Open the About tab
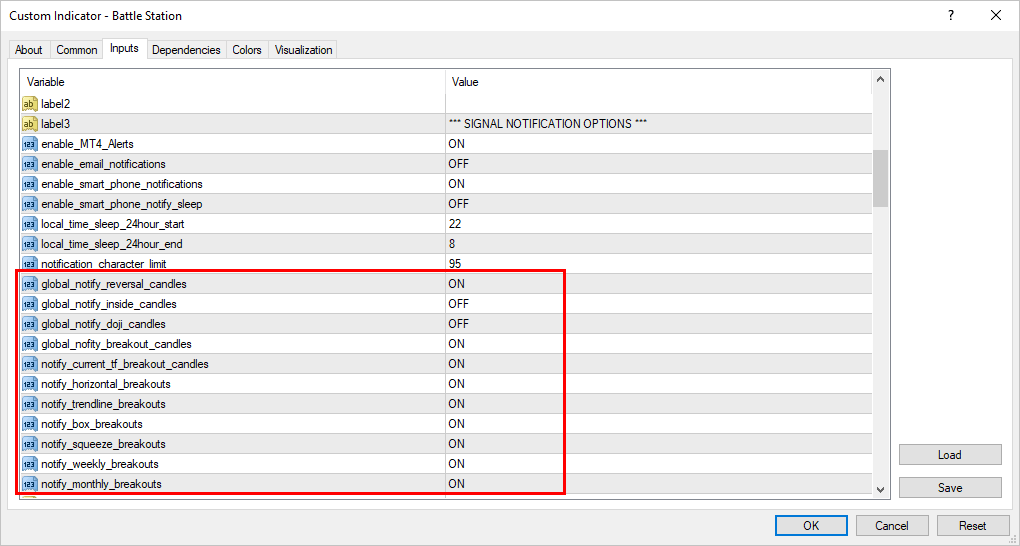 [x=29, y=49]
